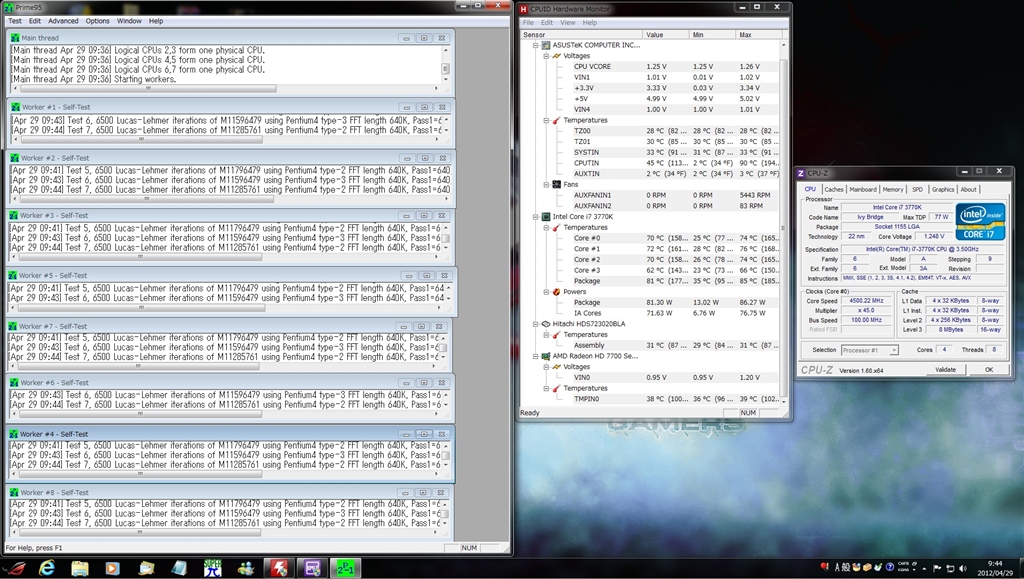Image resolution: width=1024 pixels, height=579 pixels.
Task: Click the Worker #1 Self-Test window icon
Action: click(x=14, y=107)
